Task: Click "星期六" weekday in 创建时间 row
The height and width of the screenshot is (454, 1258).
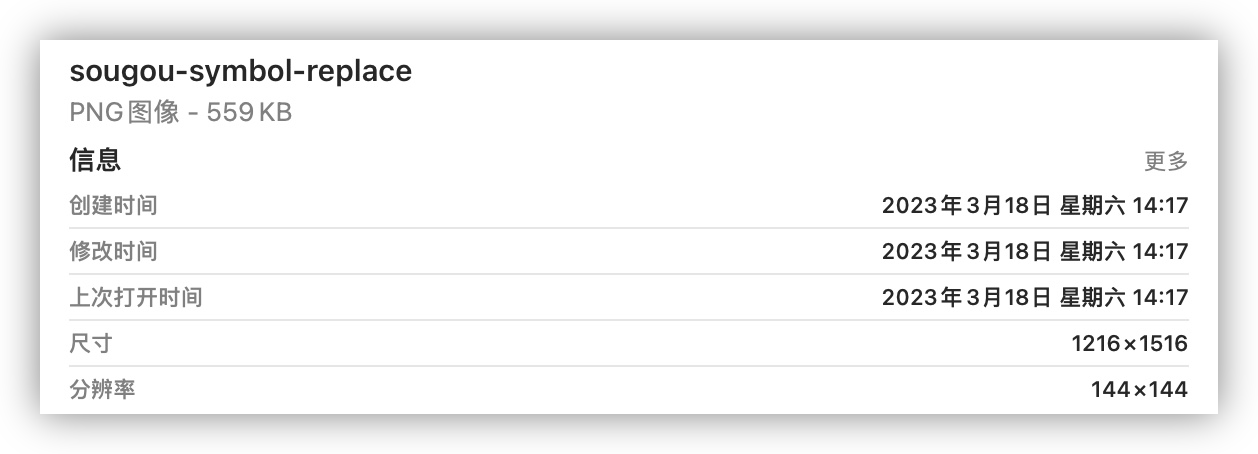Action: pos(1093,206)
